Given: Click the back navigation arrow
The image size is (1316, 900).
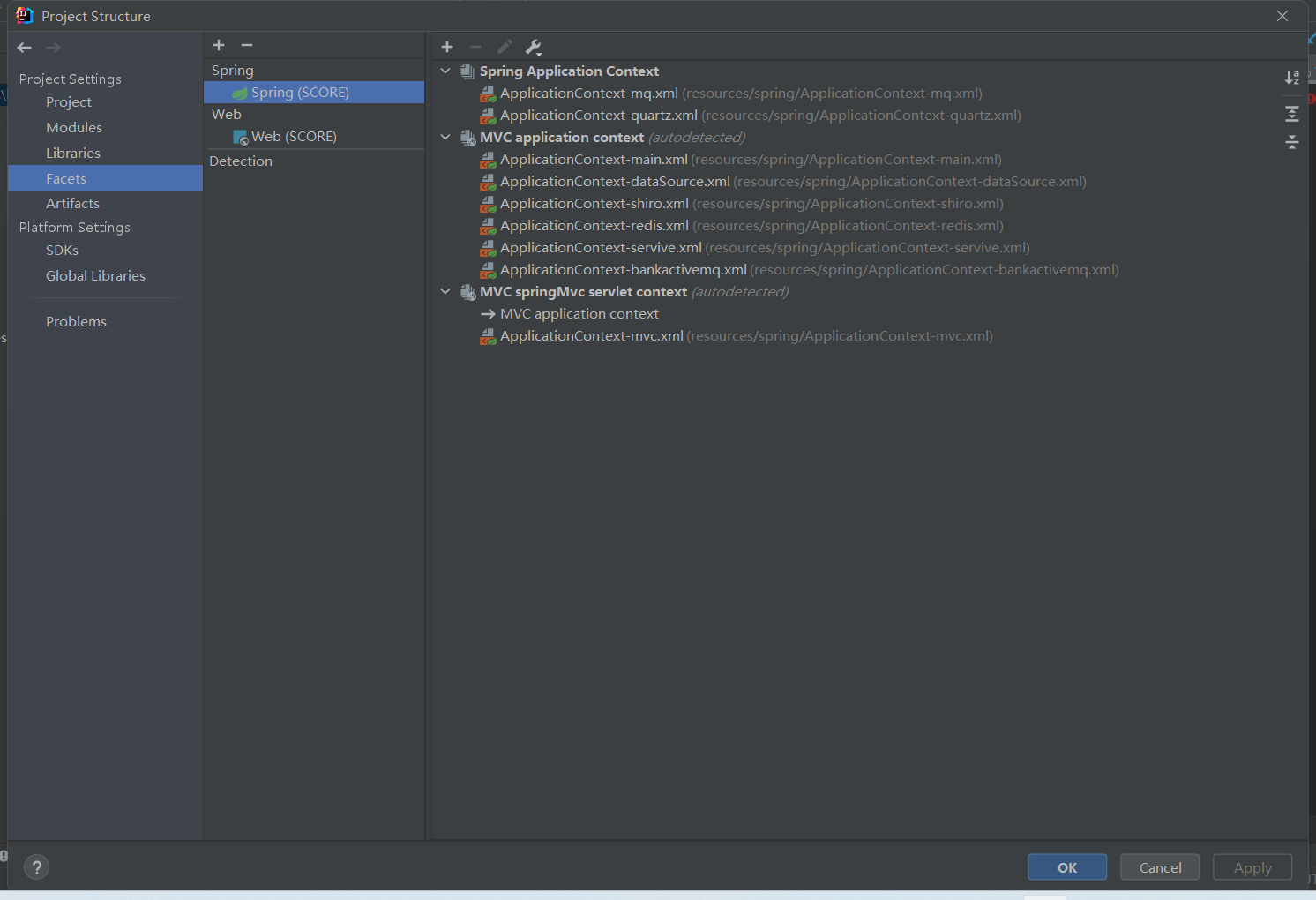Looking at the screenshot, I should [x=25, y=48].
